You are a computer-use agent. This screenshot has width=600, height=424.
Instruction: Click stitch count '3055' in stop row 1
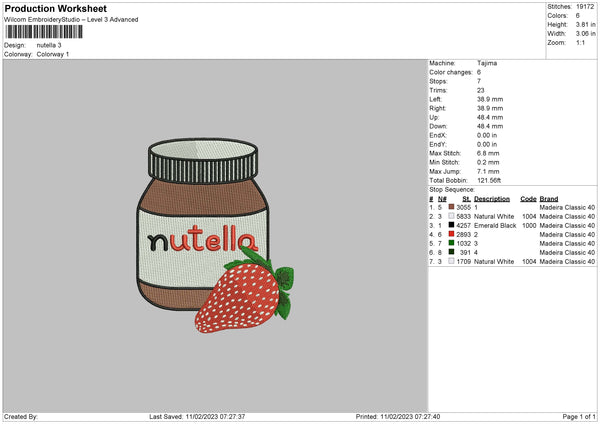(x=463, y=207)
